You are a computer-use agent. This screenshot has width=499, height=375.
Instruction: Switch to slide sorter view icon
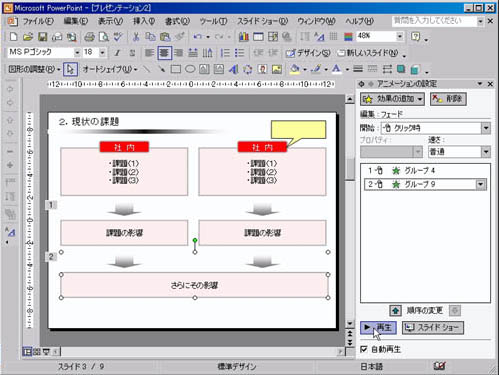[x=37, y=352]
